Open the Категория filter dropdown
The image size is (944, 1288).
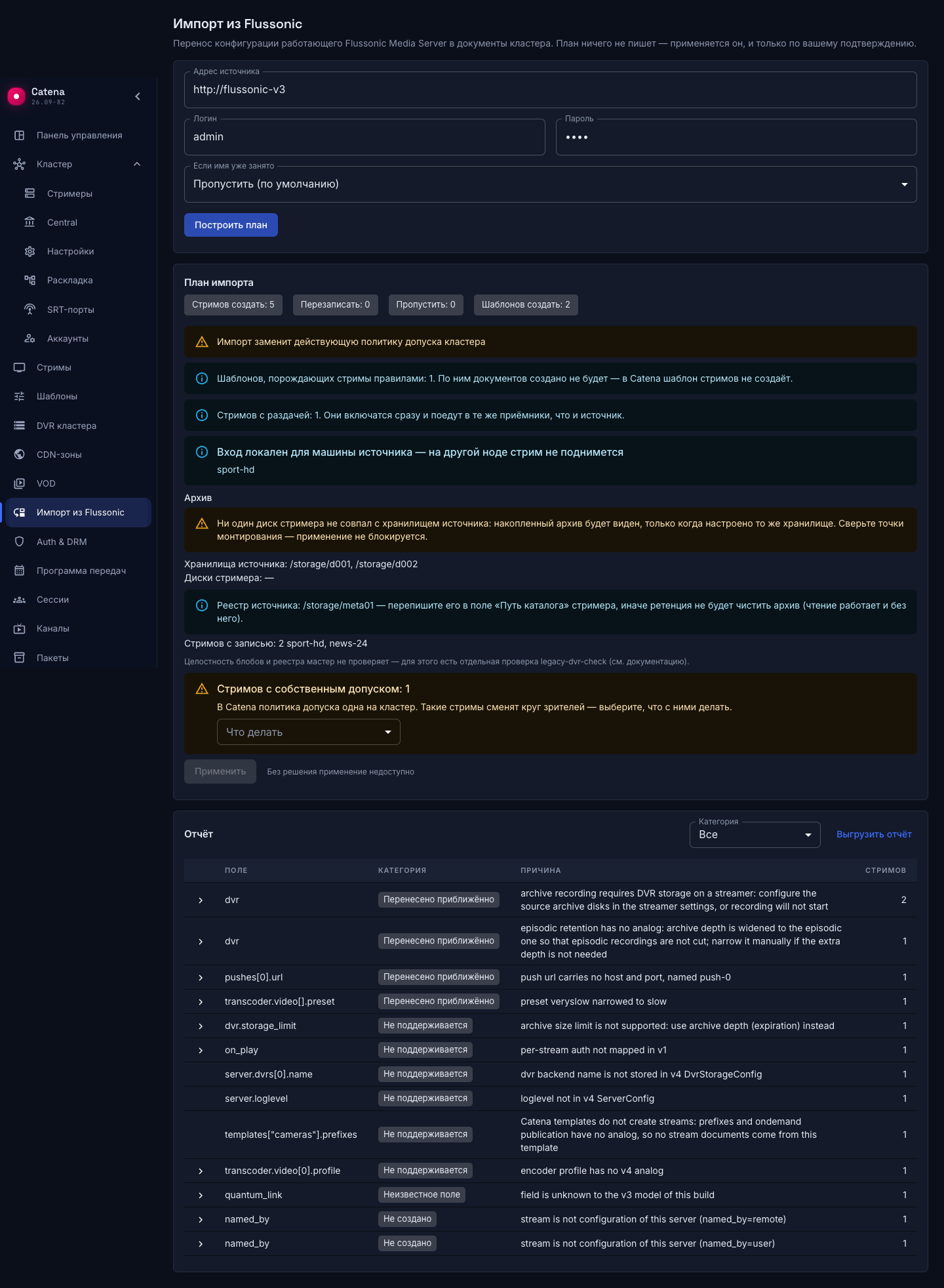755,835
